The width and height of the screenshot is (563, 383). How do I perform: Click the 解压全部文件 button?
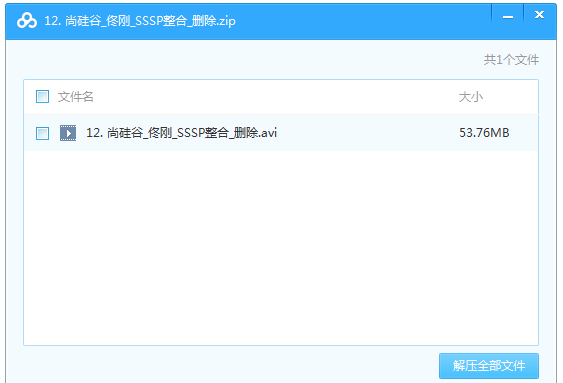click(489, 366)
